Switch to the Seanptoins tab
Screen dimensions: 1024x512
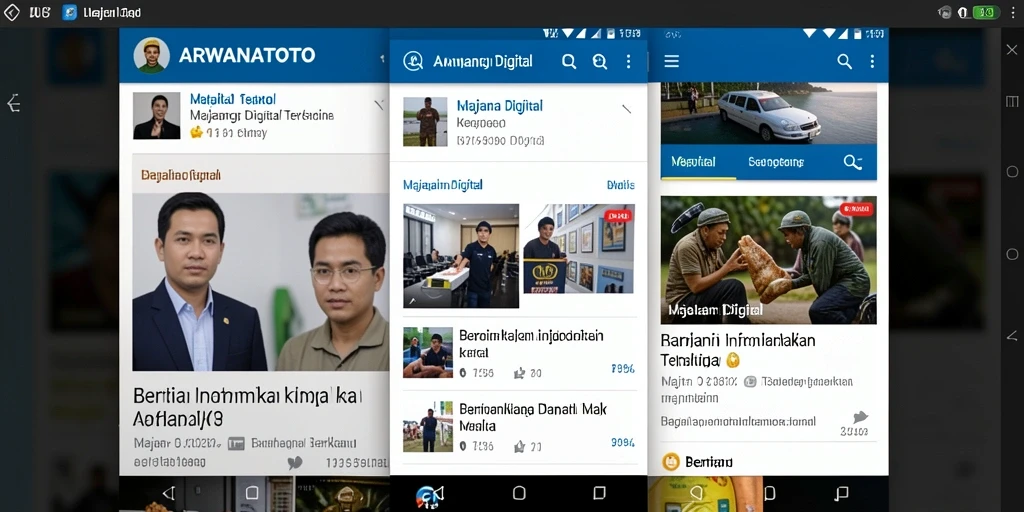[x=776, y=161]
